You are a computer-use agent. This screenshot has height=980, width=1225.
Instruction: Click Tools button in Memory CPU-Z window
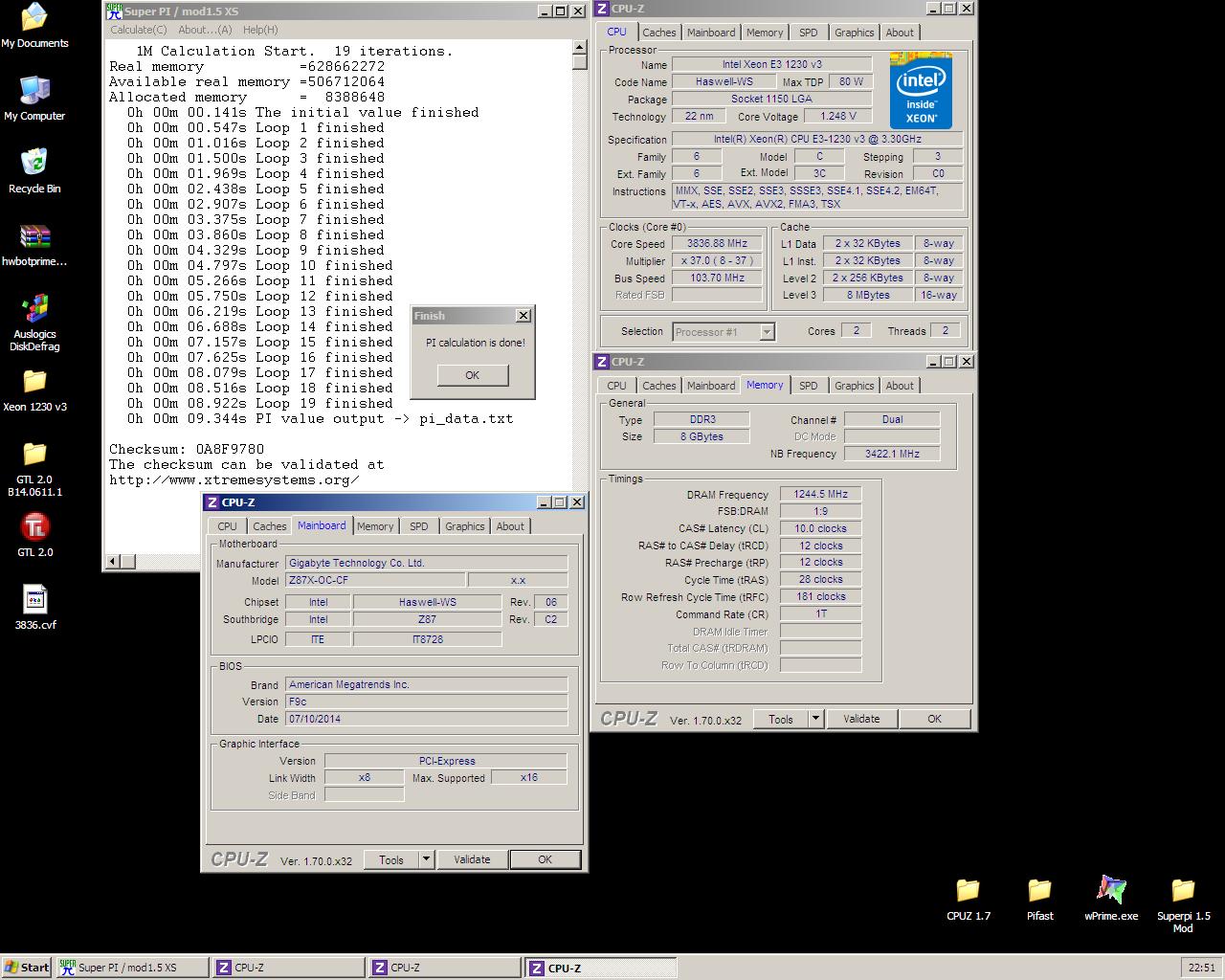click(x=781, y=719)
